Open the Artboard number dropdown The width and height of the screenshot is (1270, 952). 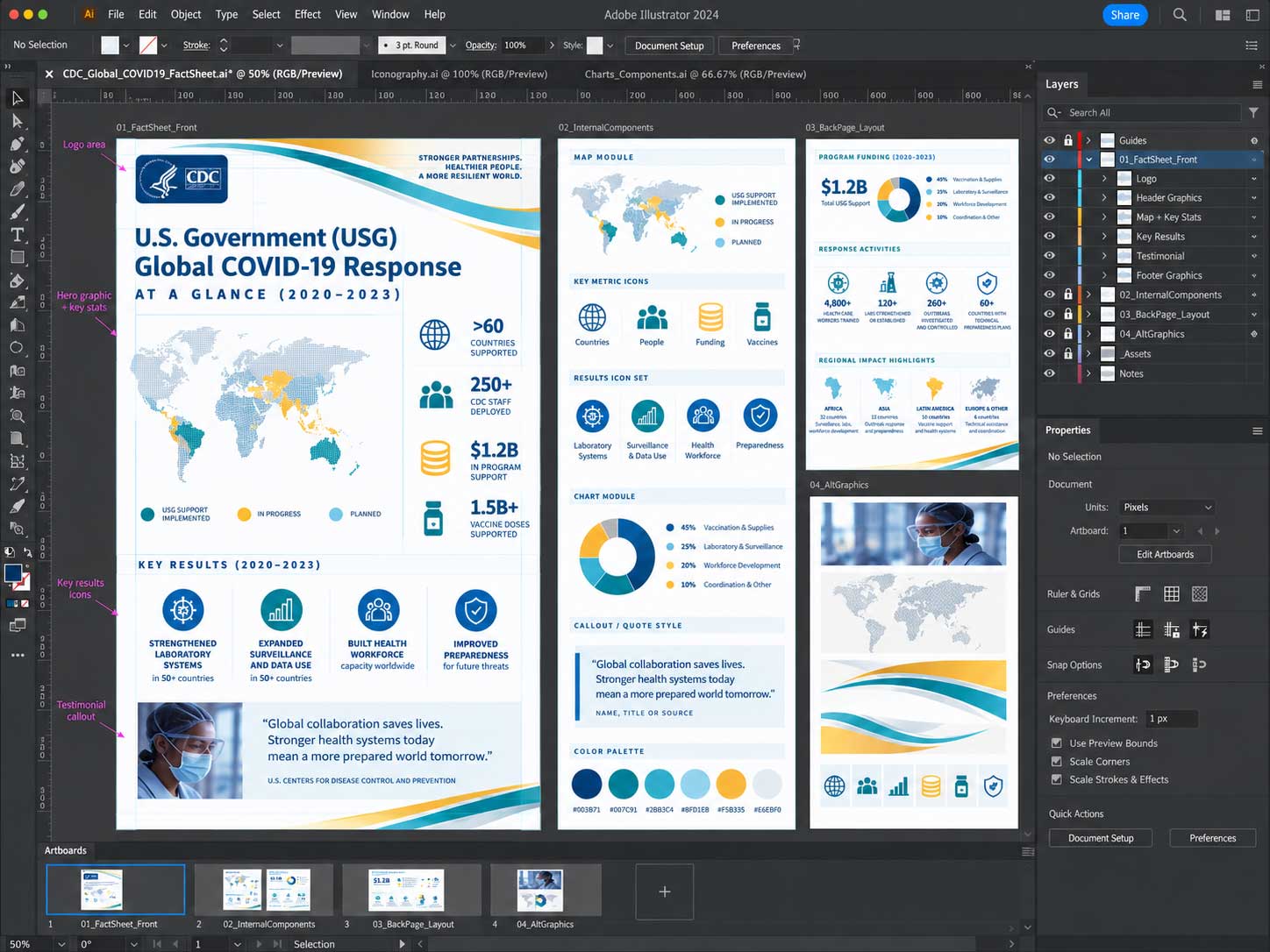1176,530
